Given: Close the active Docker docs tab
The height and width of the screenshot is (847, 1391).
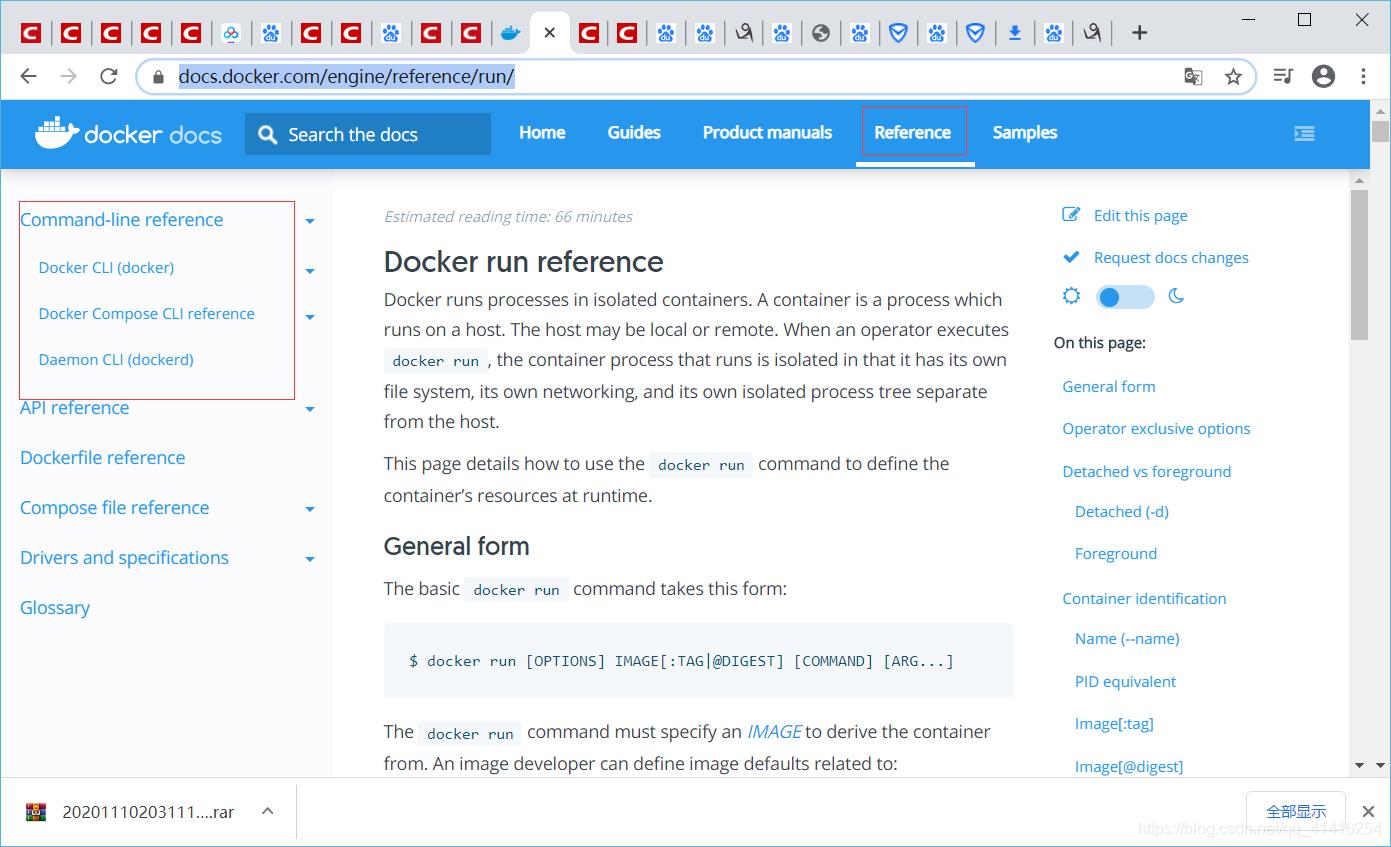Looking at the screenshot, I should (549, 33).
